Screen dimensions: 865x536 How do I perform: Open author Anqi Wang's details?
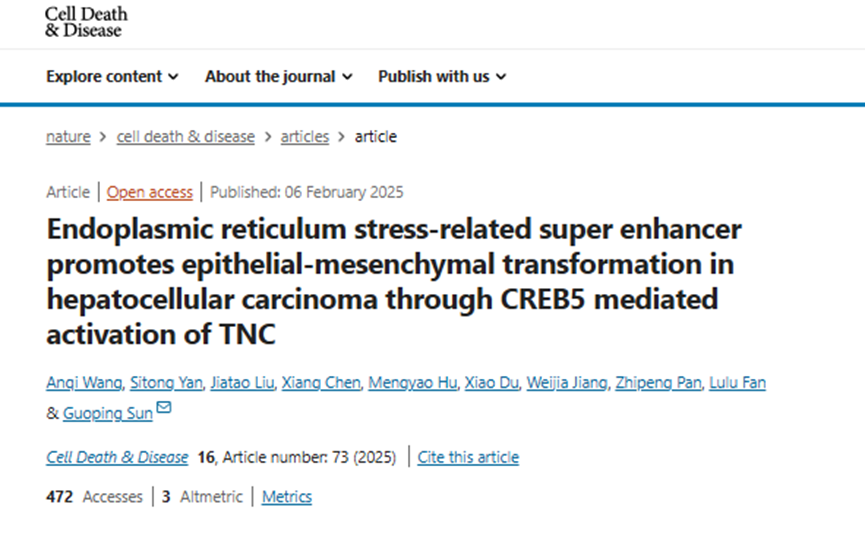(x=84, y=383)
